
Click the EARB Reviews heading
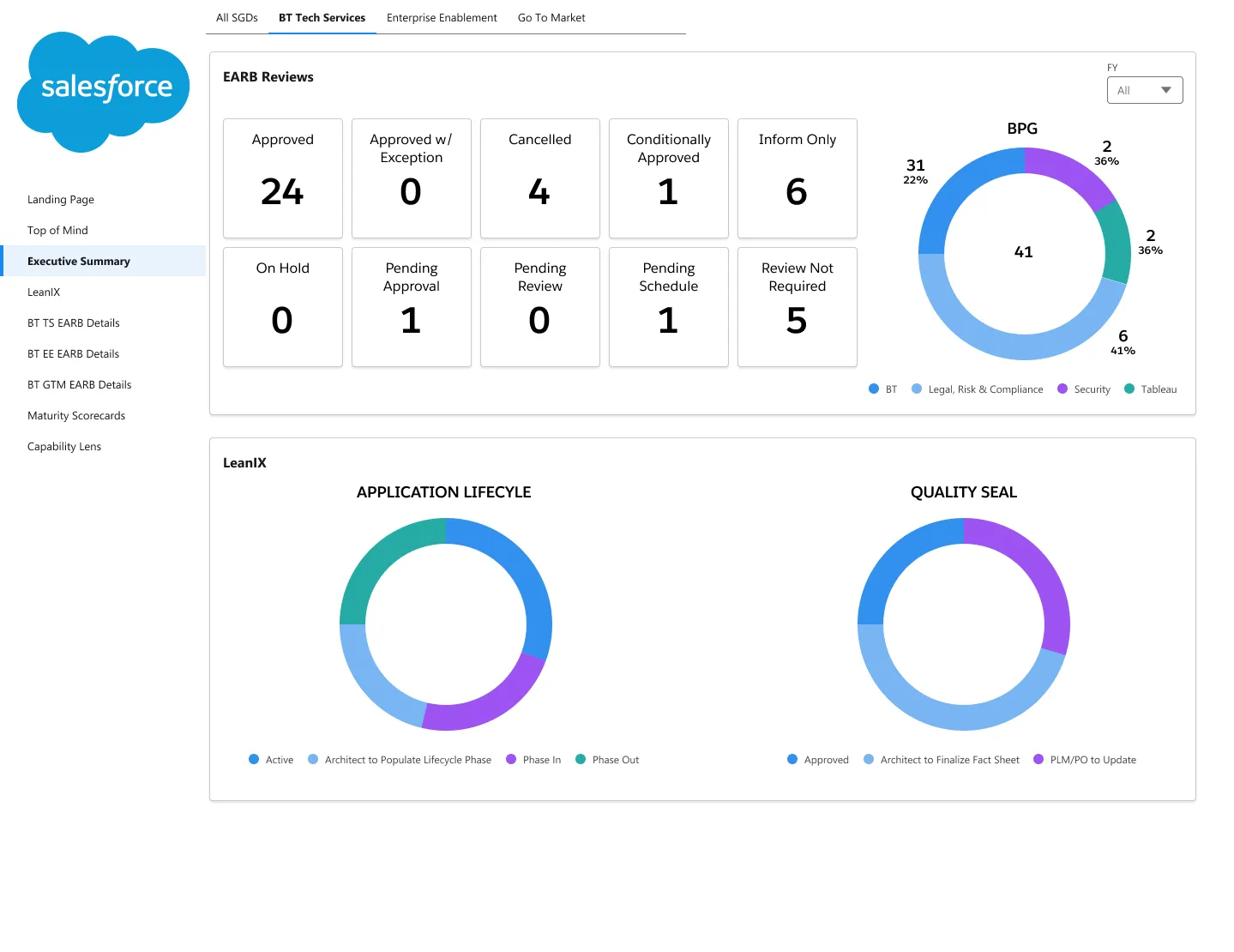[268, 77]
